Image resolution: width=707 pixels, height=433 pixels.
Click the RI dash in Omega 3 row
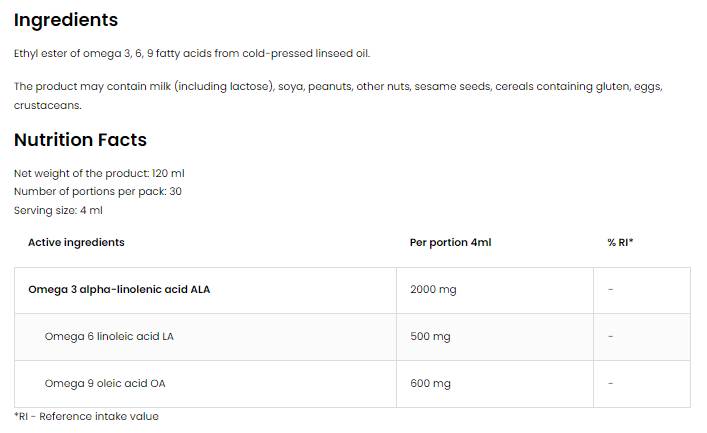tap(610, 290)
